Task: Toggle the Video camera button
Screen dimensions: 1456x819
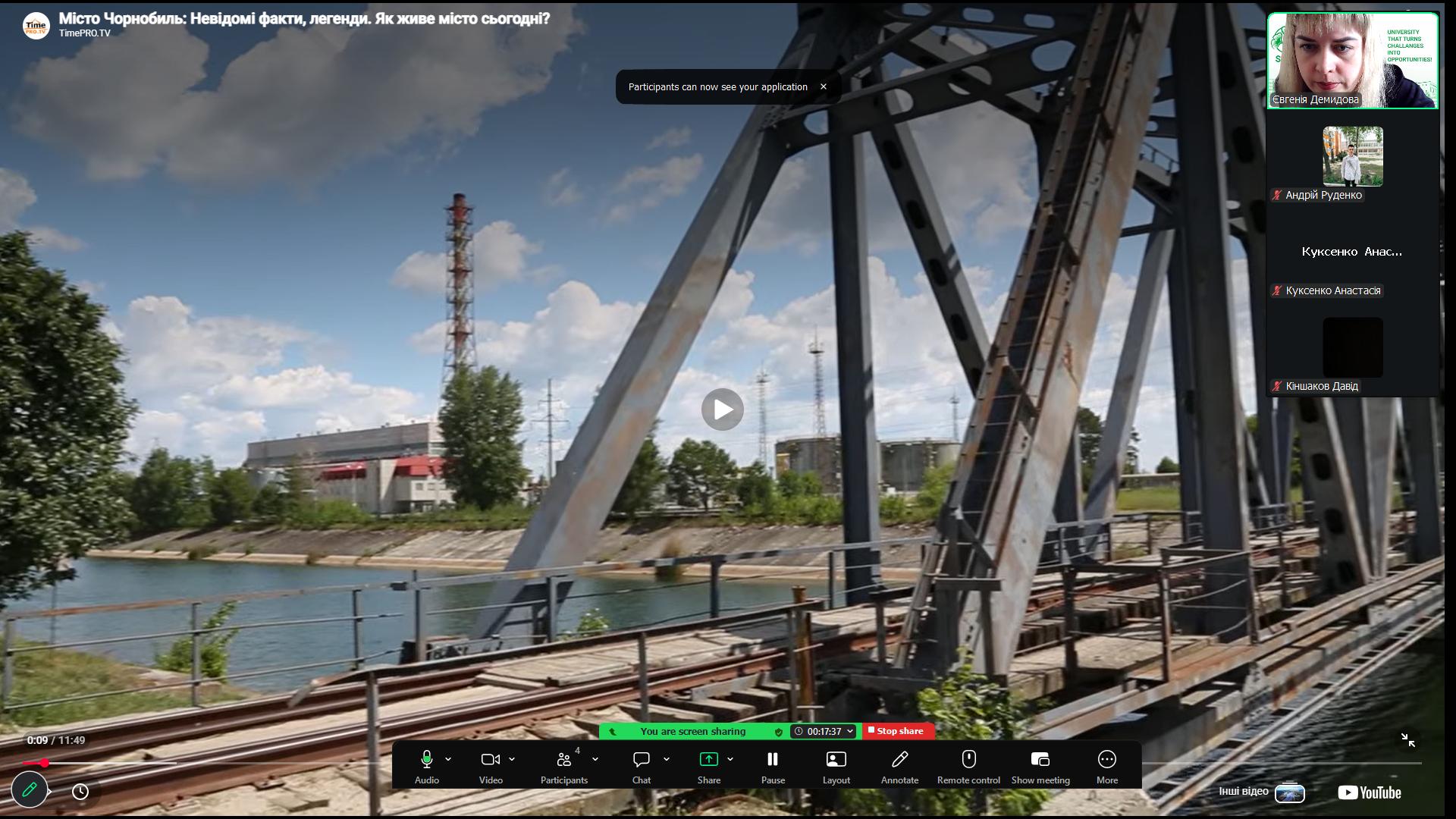Action: tap(490, 760)
